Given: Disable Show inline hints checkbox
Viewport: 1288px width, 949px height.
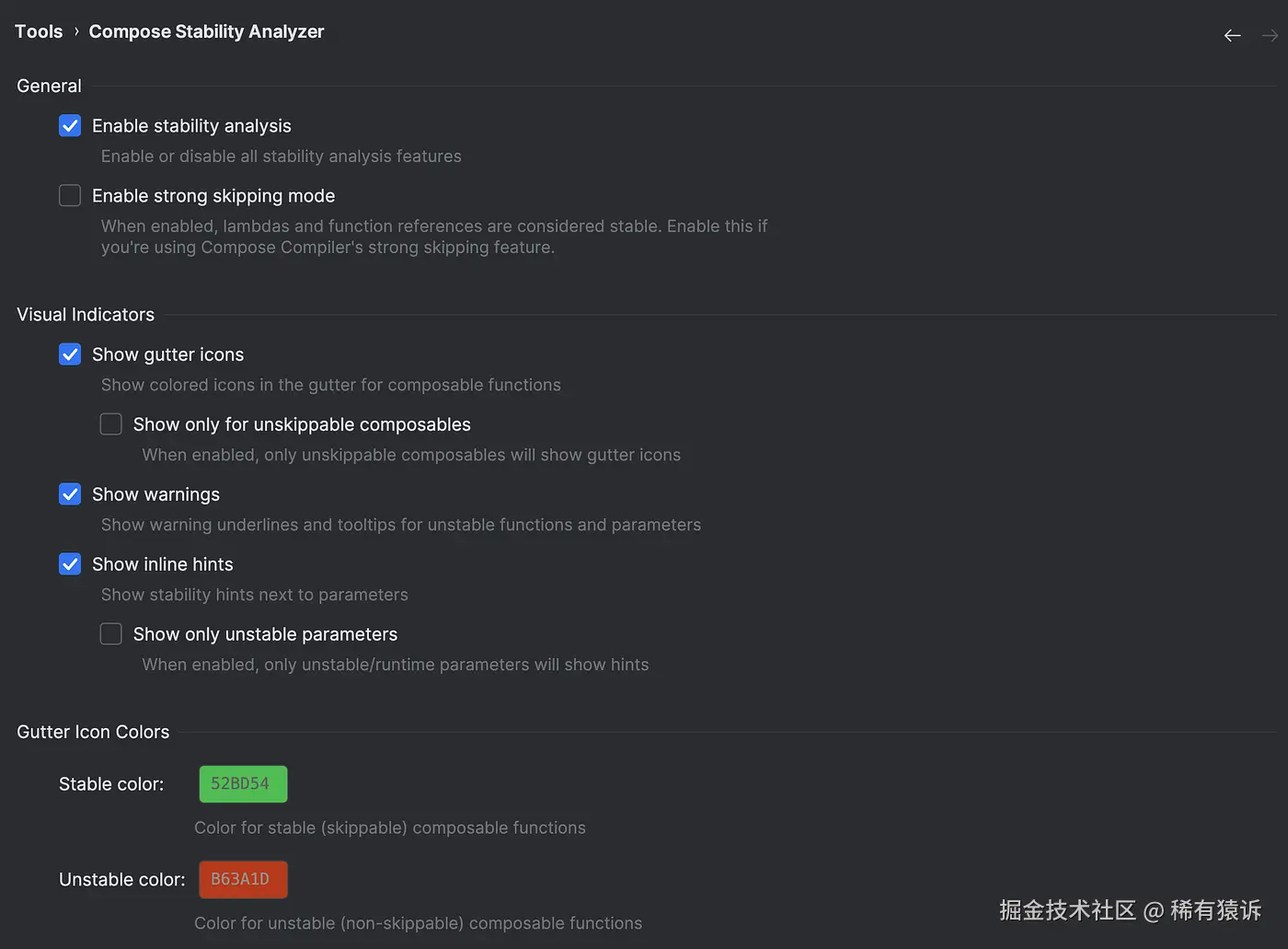Looking at the screenshot, I should [70, 564].
